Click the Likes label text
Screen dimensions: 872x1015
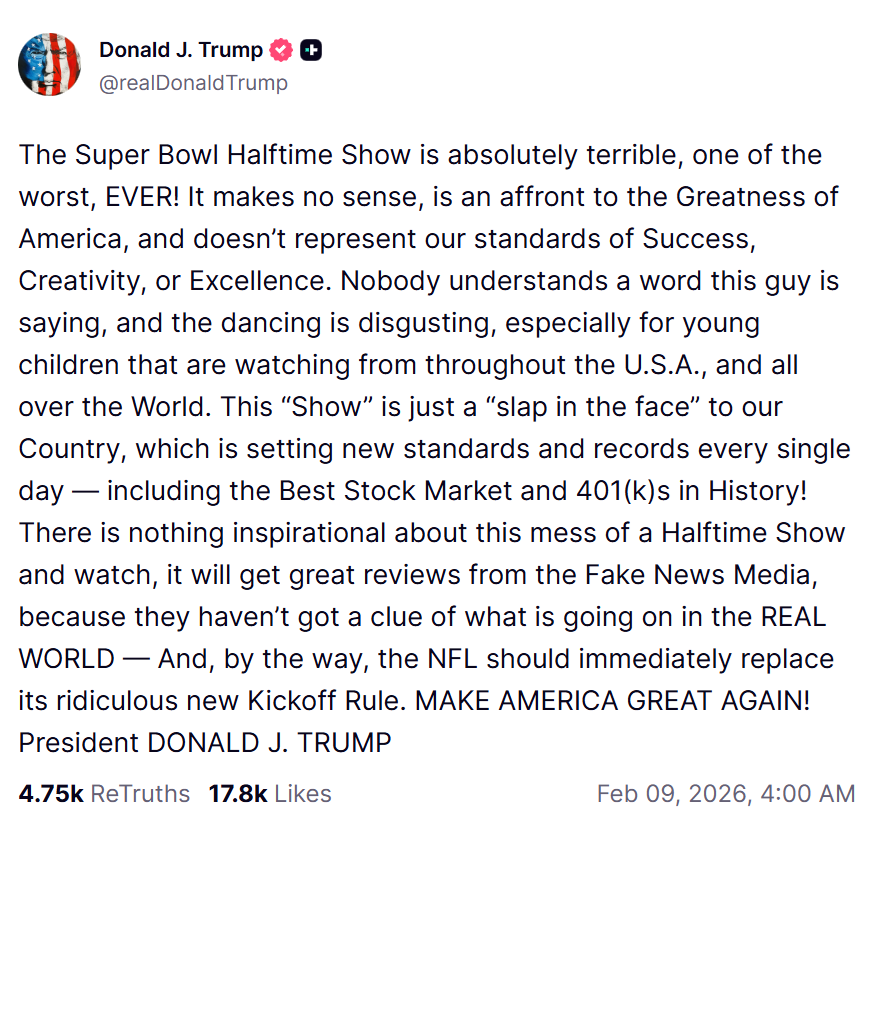point(302,794)
